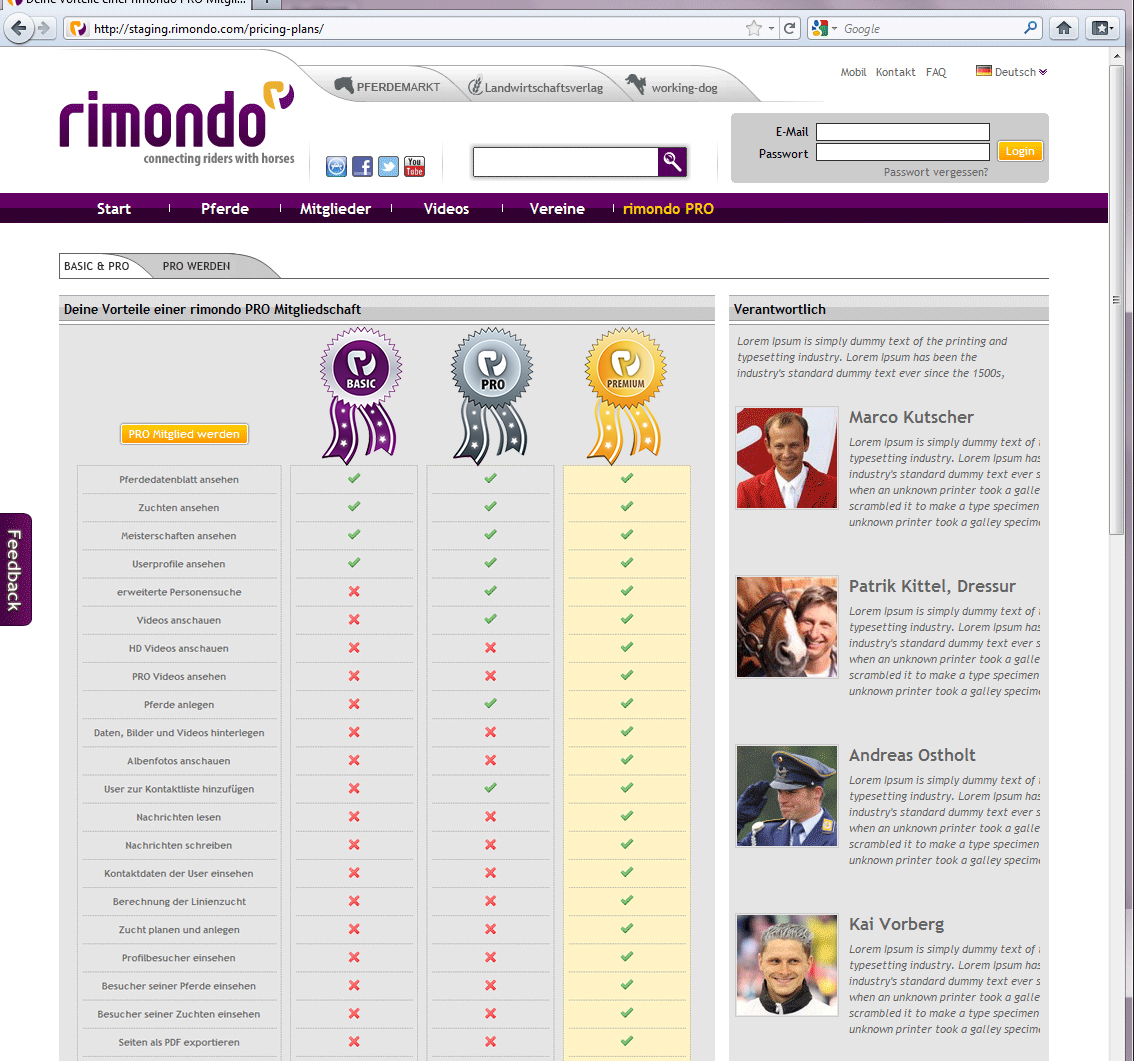Open rimondo Facebook page icon
The image size is (1134, 1061).
(362, 166)
